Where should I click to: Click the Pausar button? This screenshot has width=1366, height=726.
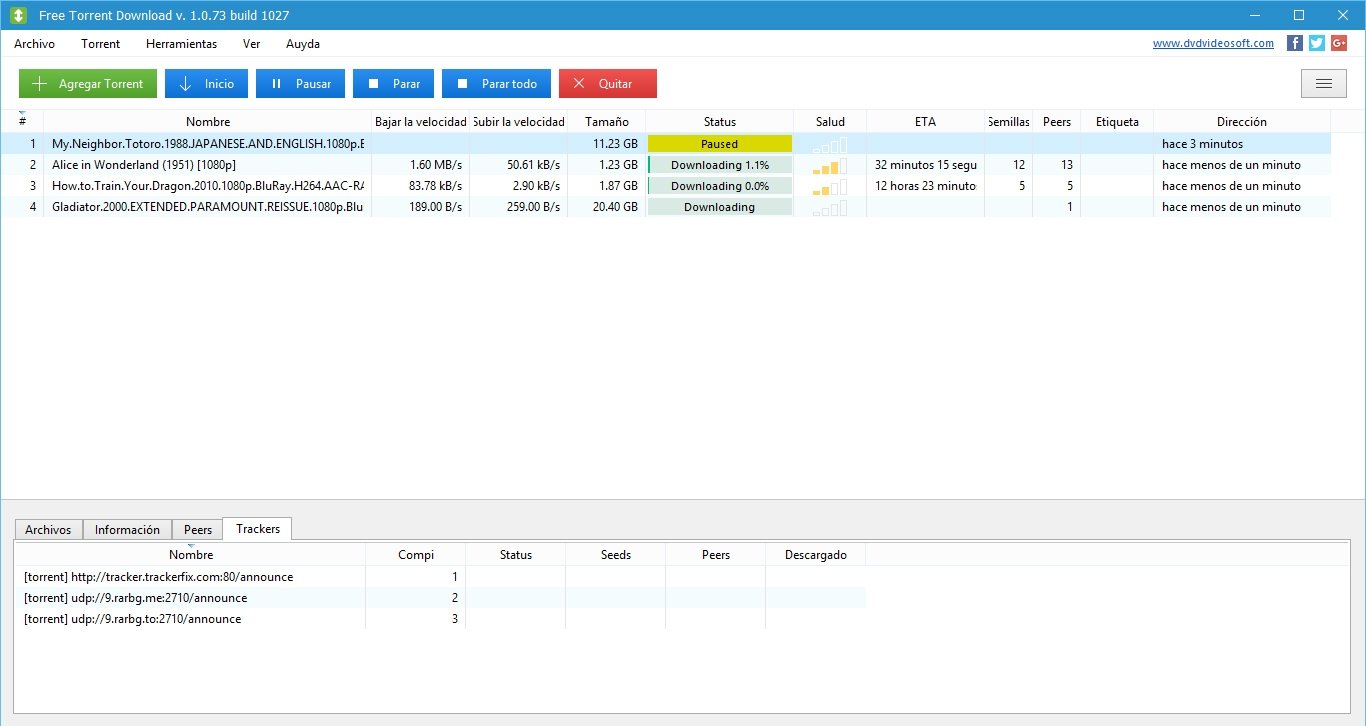click(300, 84)
